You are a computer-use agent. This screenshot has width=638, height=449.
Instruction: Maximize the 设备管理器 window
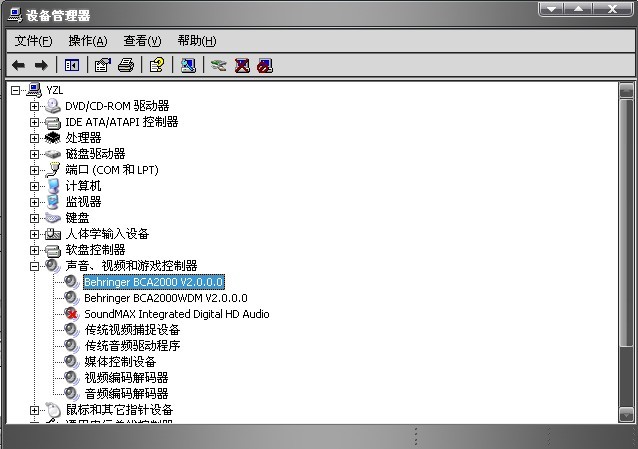(578, 9)
